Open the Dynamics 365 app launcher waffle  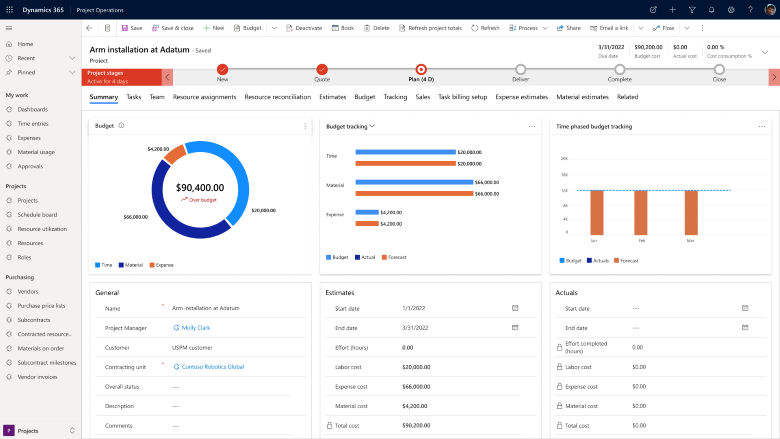pyautogui.click(x=9, y=9)
